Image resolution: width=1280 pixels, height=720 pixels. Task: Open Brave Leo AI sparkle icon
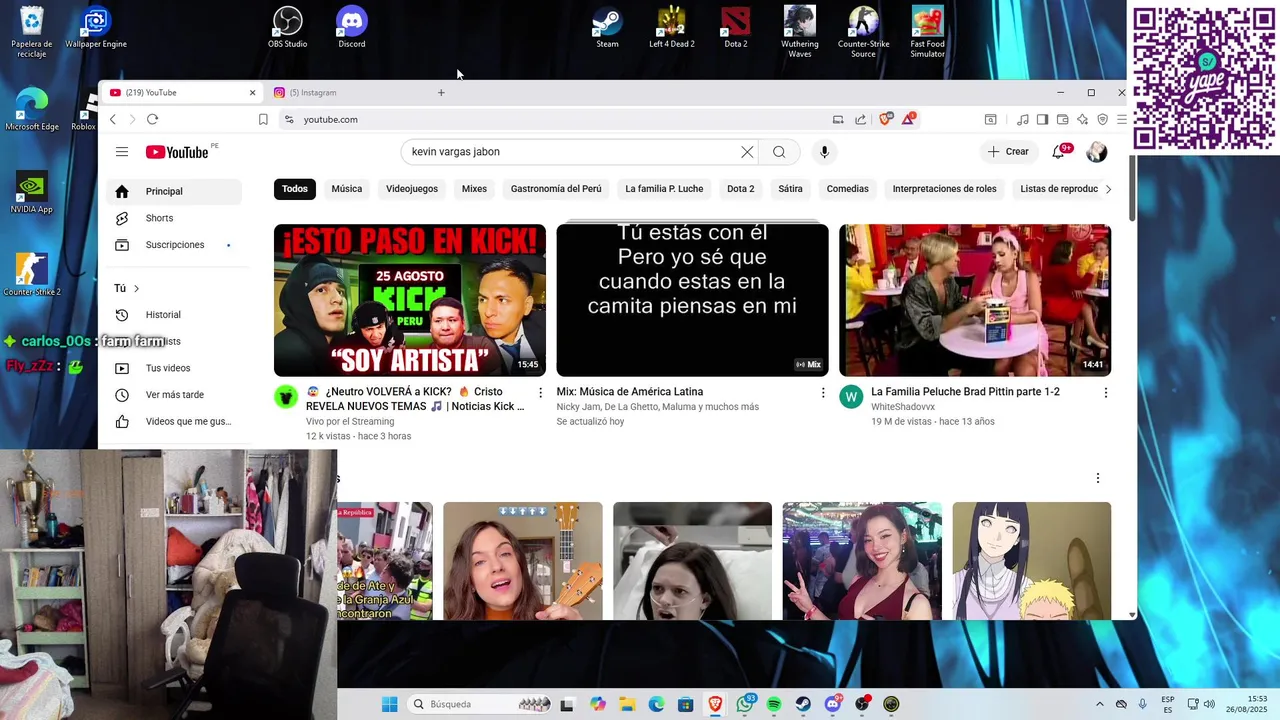(x=1082, y=119)
